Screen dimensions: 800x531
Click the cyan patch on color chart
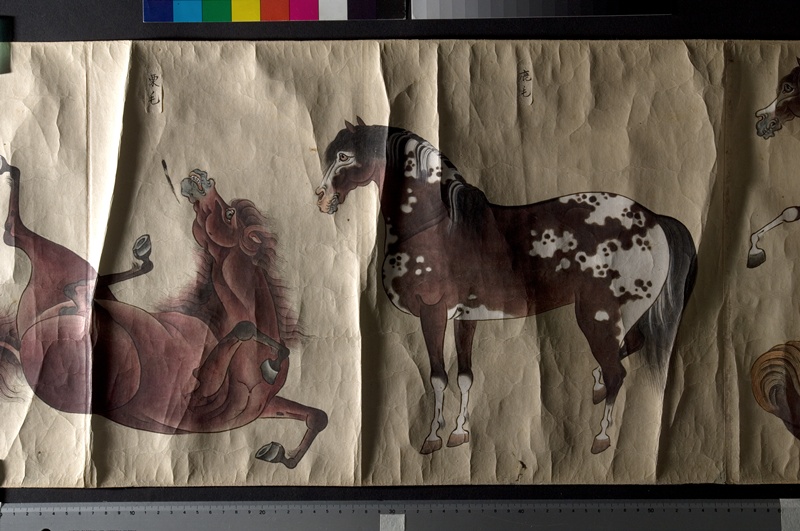click(x=187, y=10)
